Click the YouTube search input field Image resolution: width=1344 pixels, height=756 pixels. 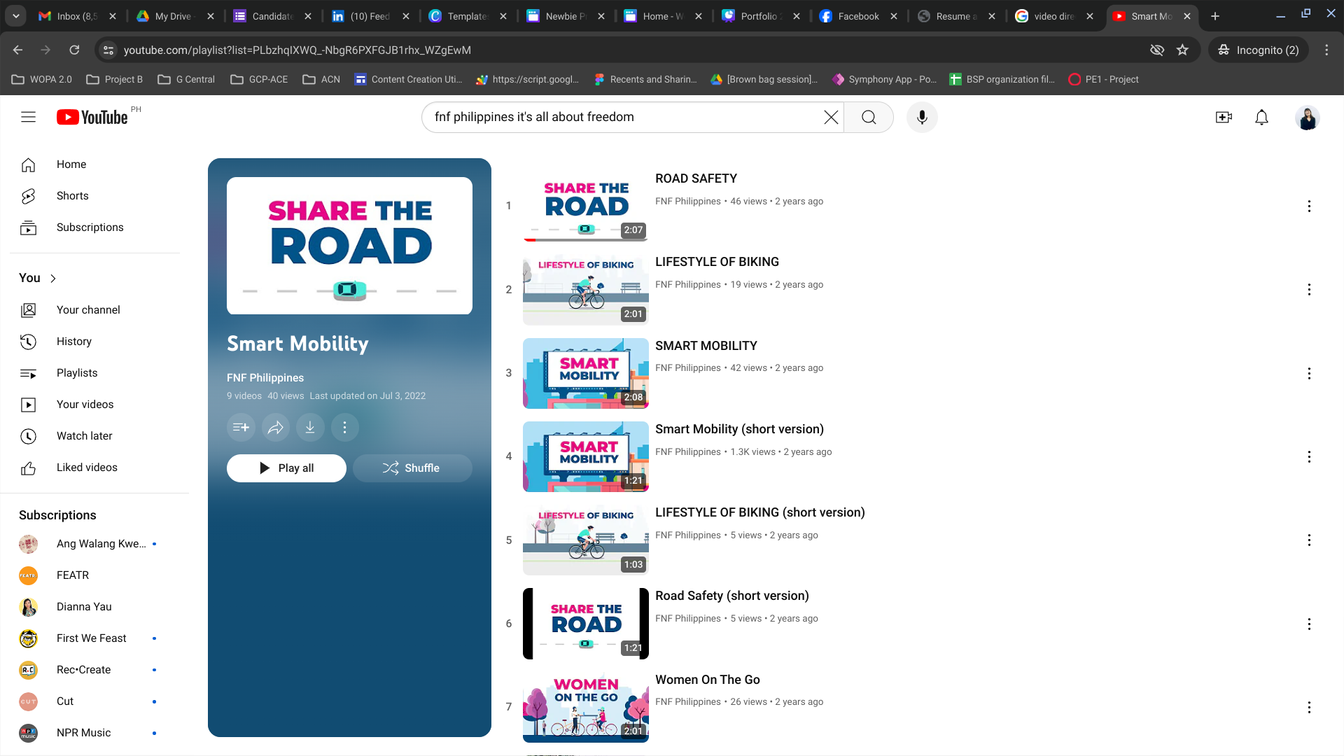coord(626,117)
